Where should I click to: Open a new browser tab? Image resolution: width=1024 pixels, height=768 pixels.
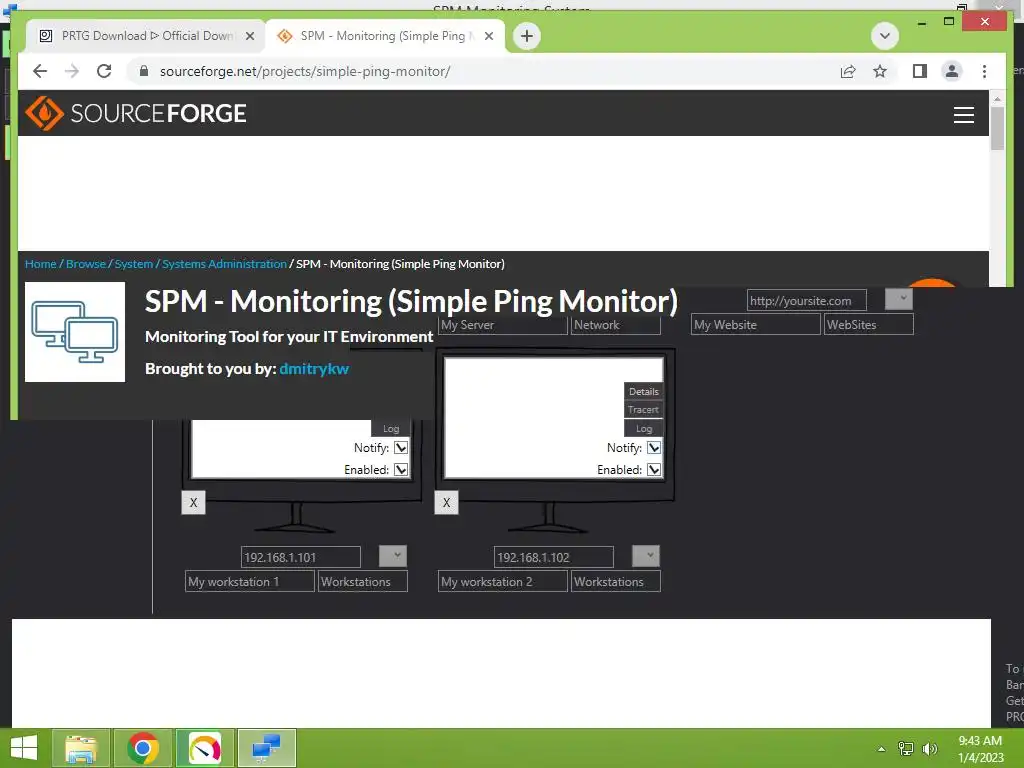(x=527, y=36)
